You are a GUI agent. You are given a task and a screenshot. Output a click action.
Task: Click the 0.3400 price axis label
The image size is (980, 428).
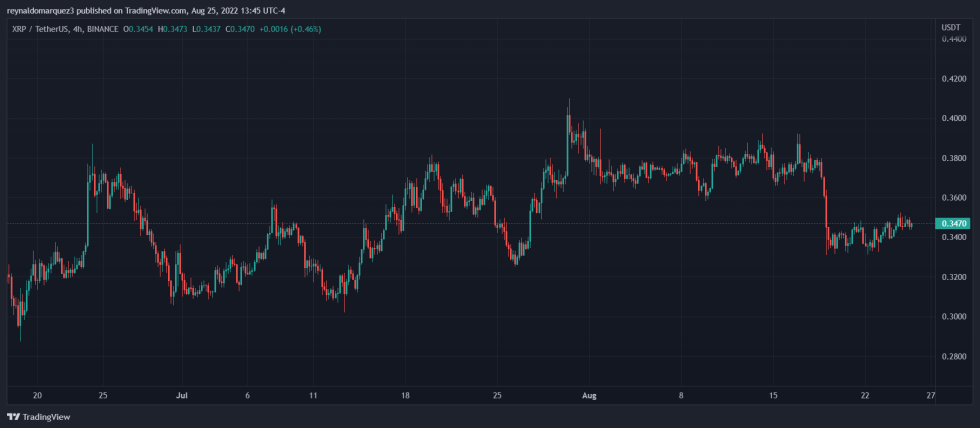952,237
